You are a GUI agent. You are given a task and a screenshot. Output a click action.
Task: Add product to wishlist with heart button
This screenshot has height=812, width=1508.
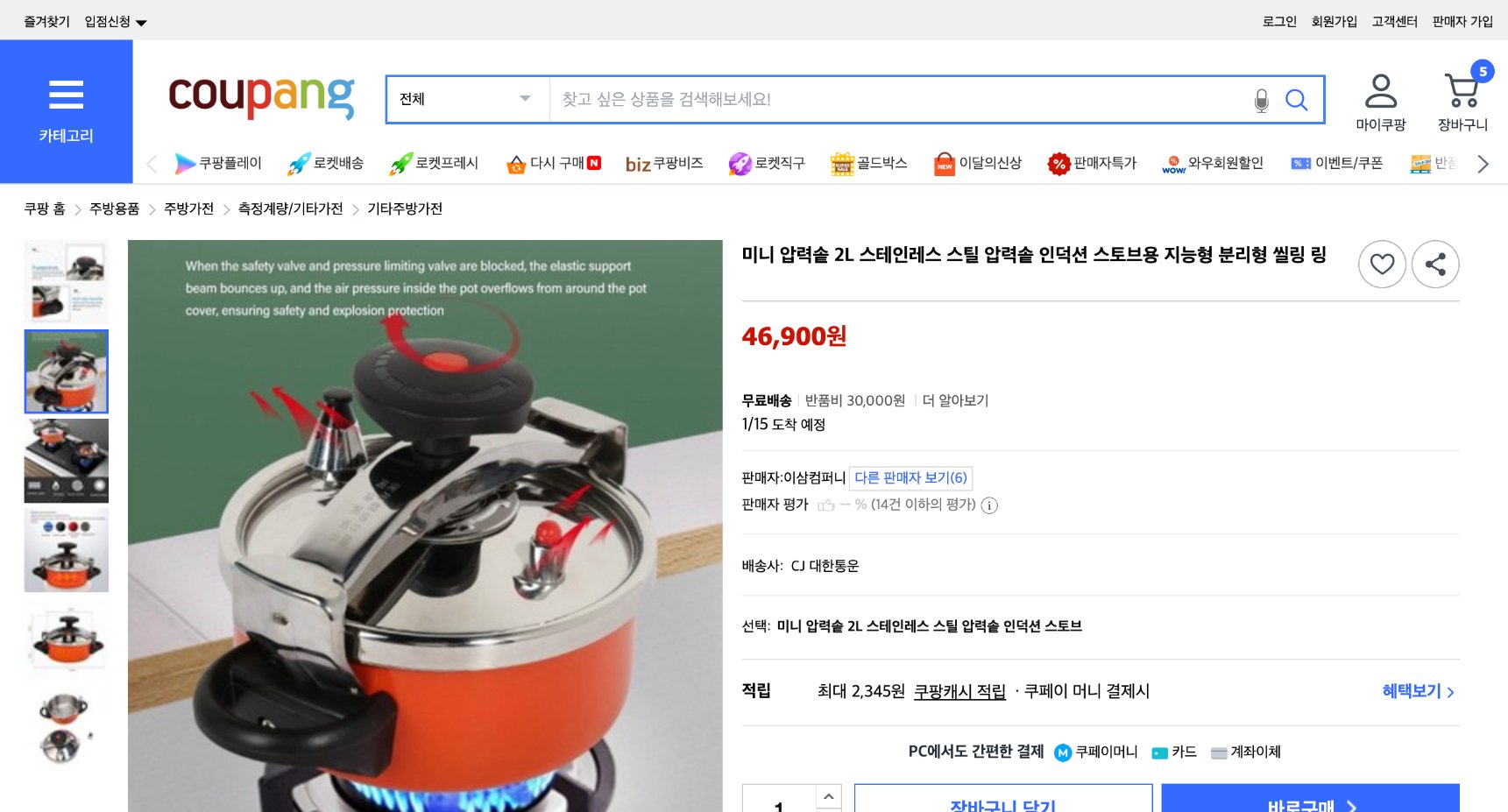tap(1382, 264)
